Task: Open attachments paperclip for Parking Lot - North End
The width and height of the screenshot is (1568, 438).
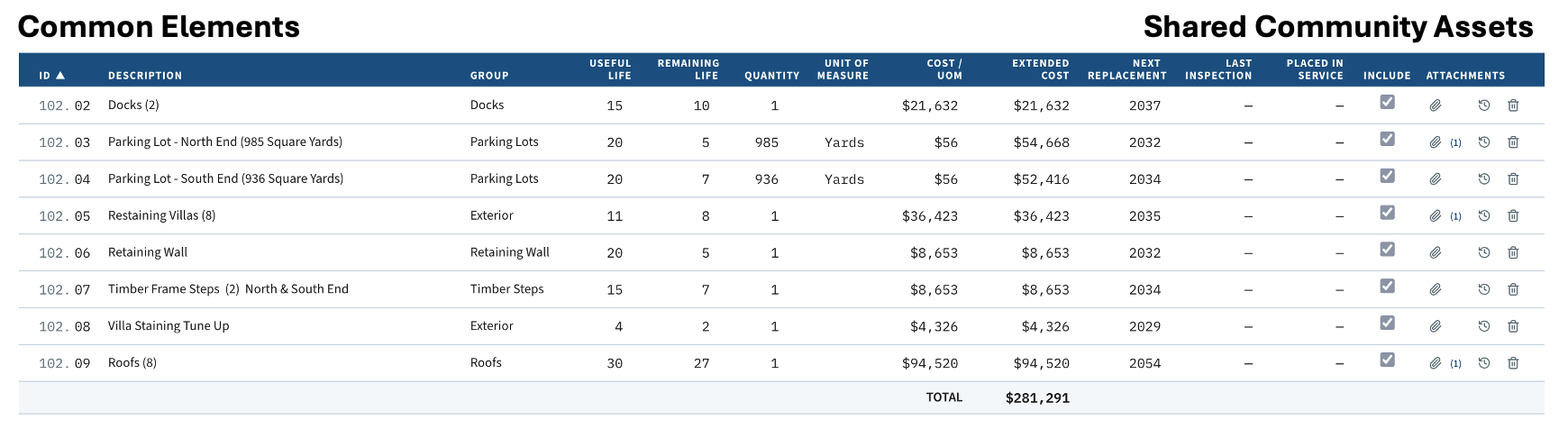Action: (1435, 142)
